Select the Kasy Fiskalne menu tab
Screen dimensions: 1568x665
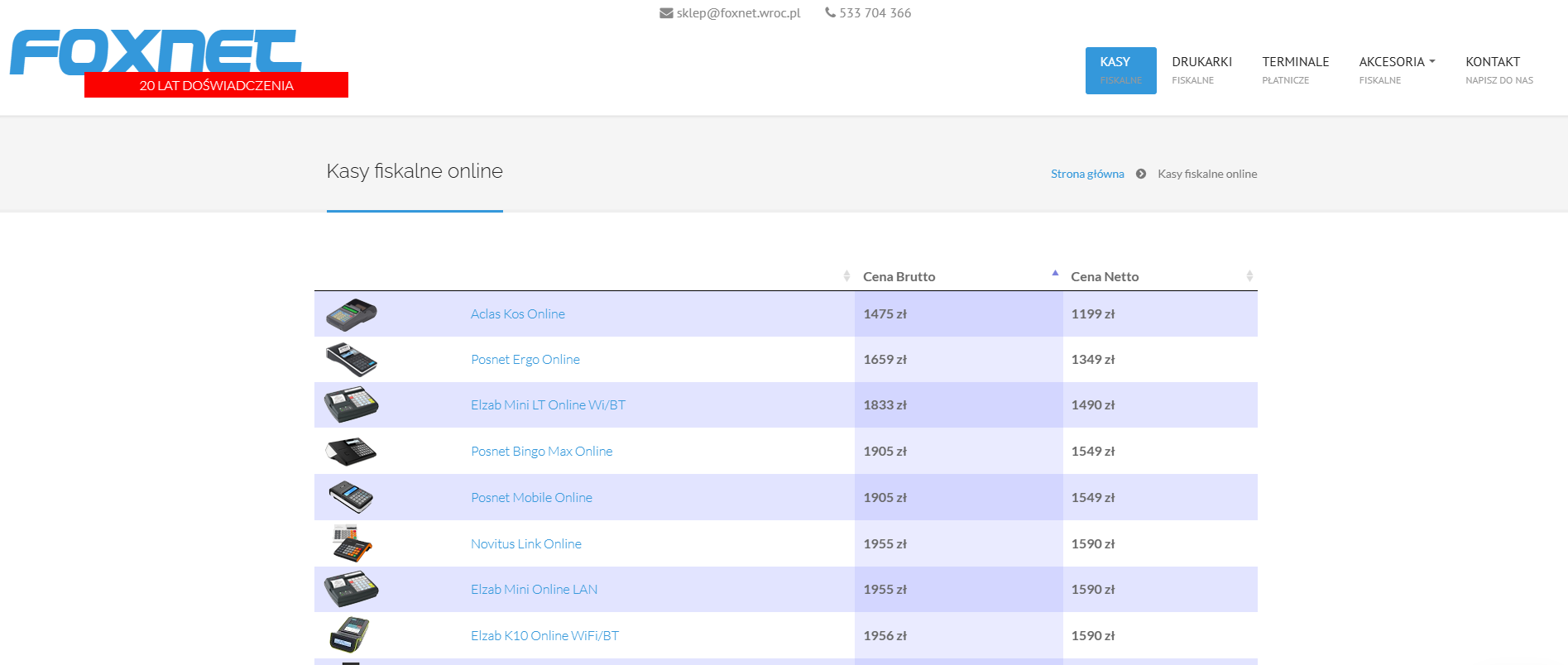[1121, 70]
